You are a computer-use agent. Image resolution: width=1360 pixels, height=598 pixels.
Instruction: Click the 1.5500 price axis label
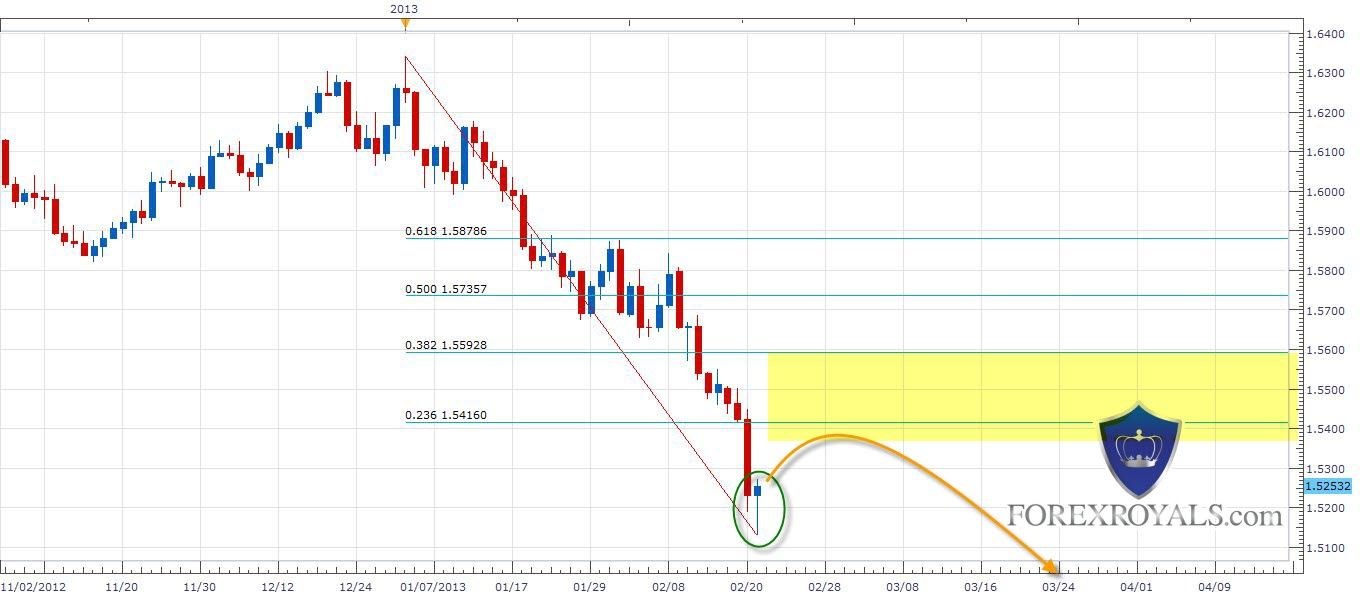pos(1326,390)
